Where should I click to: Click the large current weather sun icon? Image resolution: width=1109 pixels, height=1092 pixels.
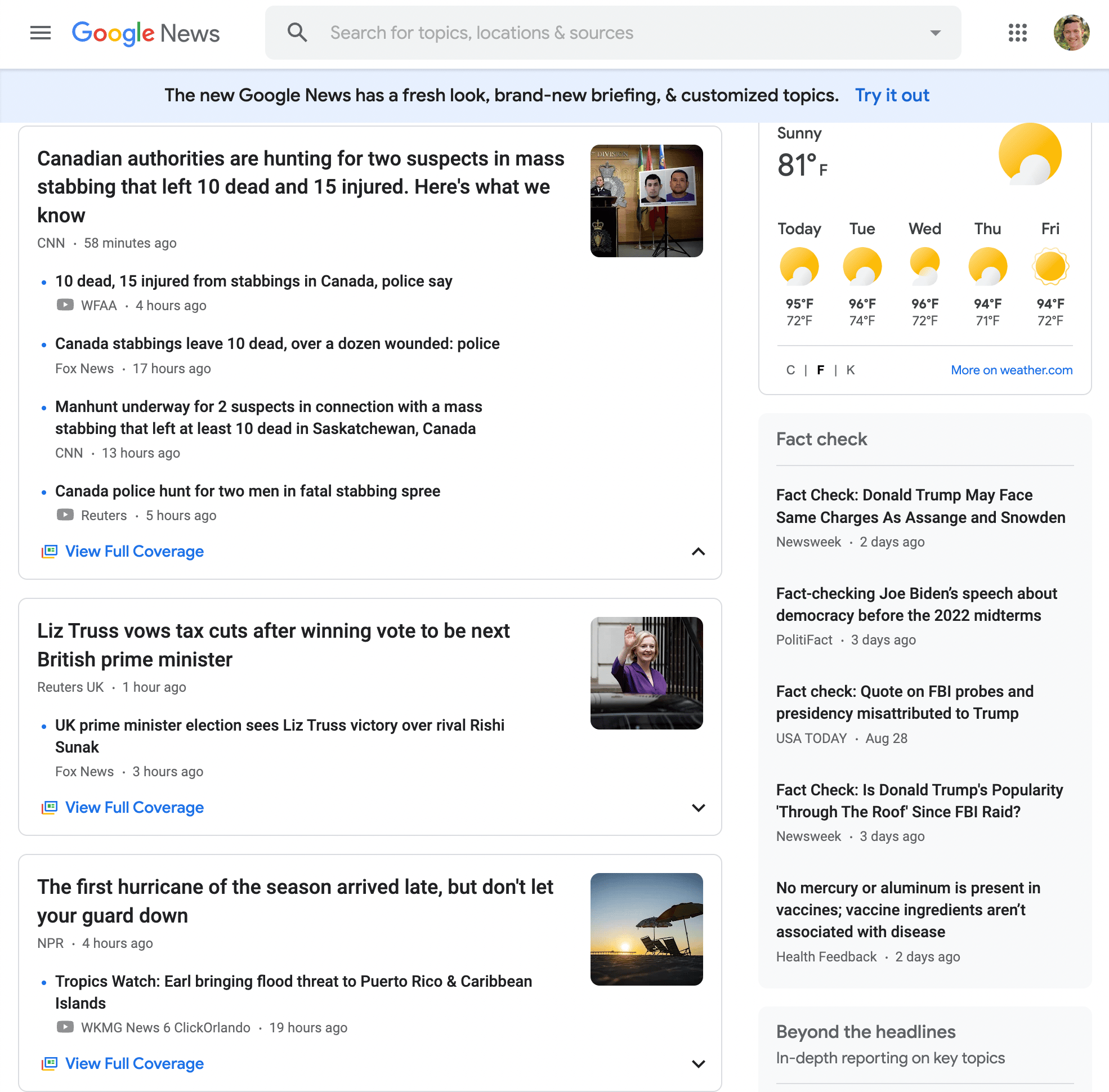1030,154
